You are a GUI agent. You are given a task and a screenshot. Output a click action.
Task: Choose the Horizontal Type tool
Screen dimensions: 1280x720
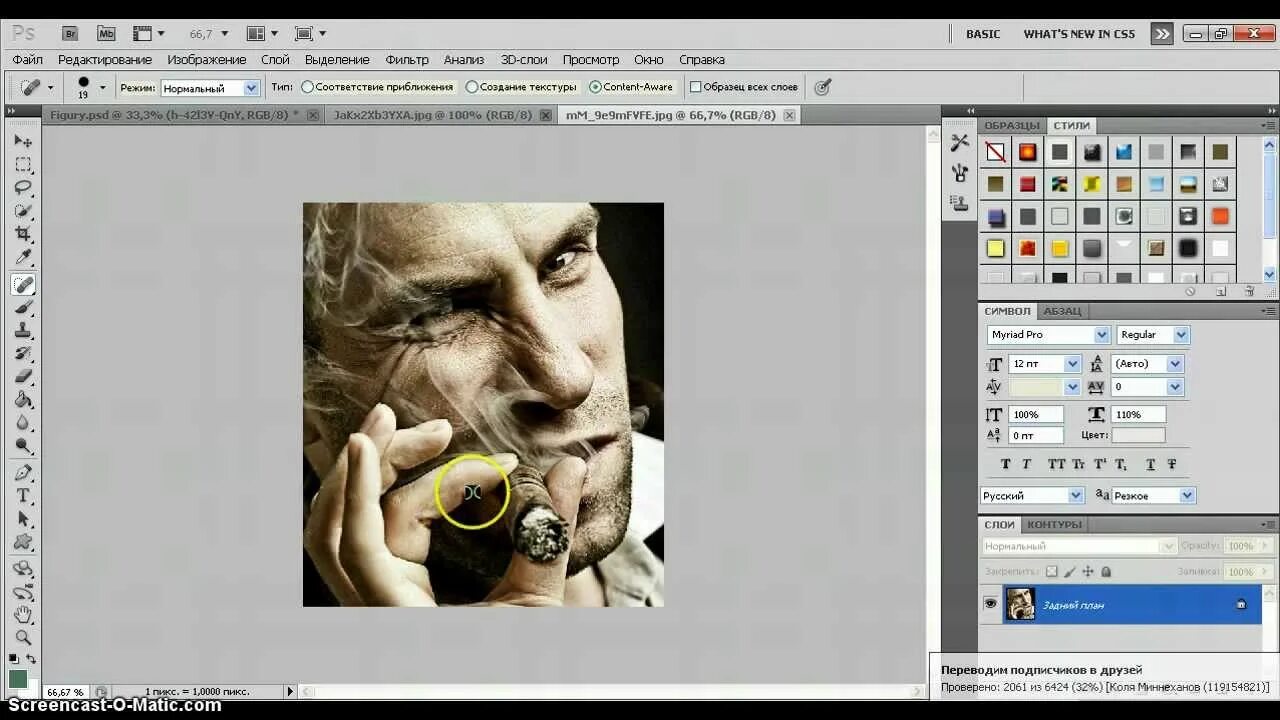coord(23,496)
